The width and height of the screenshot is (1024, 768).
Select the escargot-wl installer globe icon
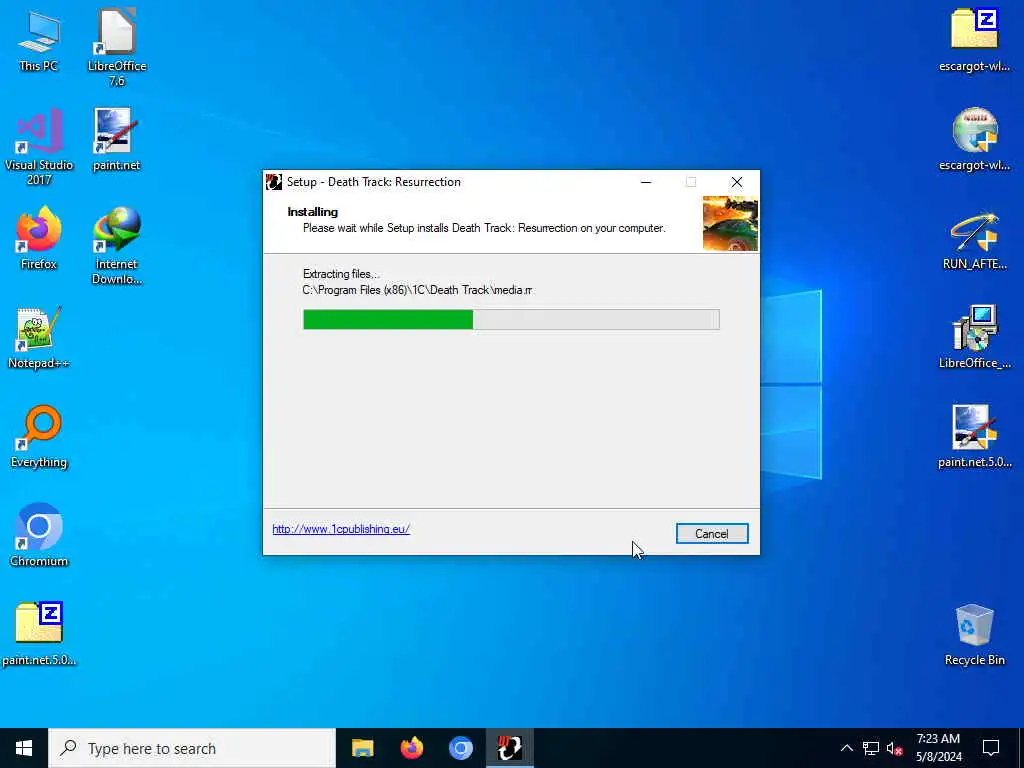click(974, 140)
